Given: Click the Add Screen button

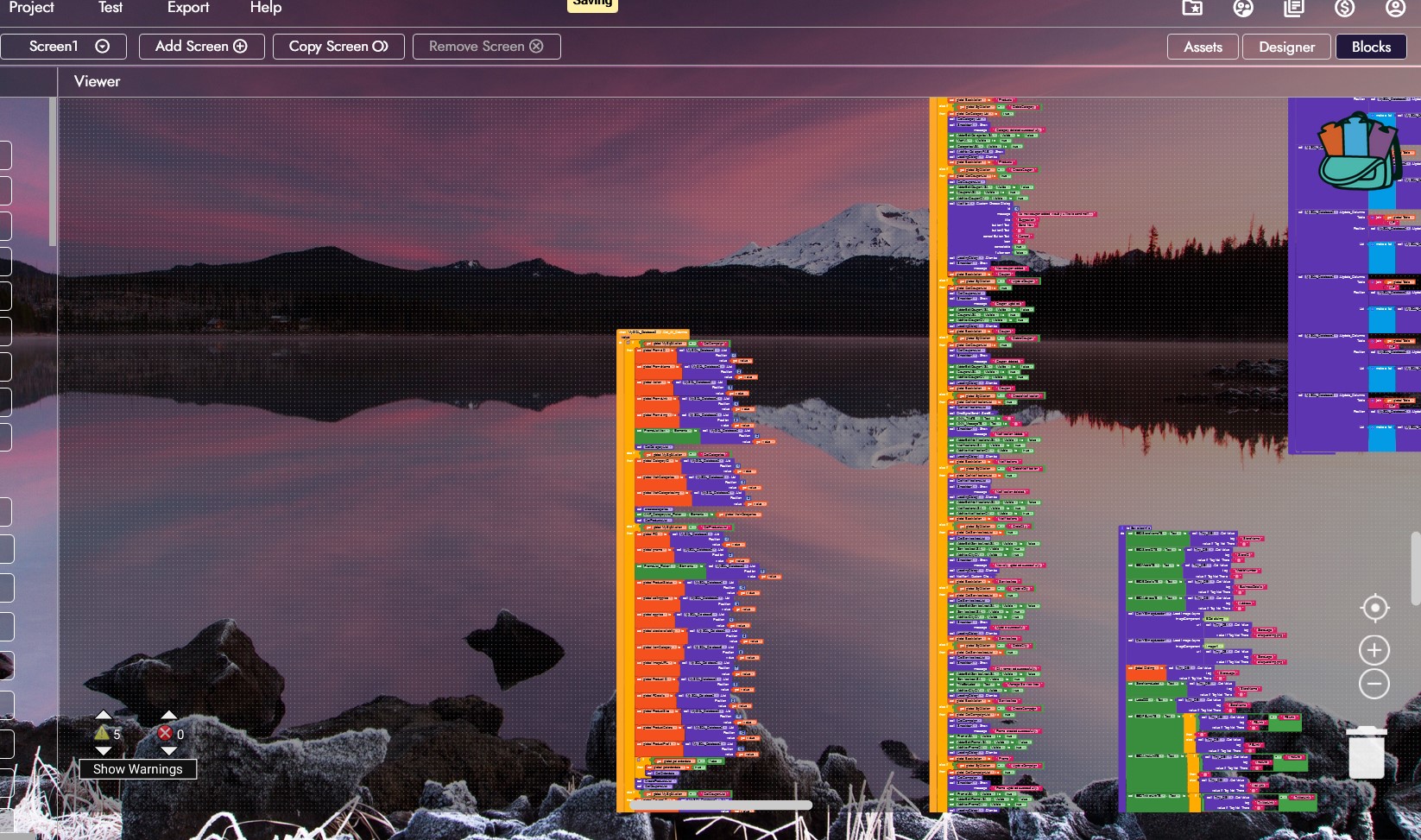Looking at the screenshot, I should [x=201, y=47].
